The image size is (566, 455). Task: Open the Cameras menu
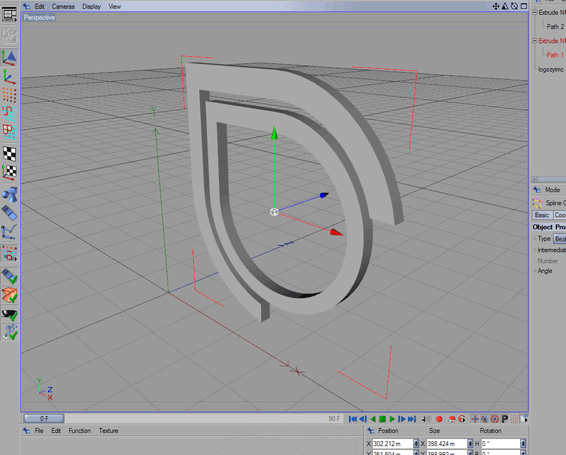click(x=63, y=6)
